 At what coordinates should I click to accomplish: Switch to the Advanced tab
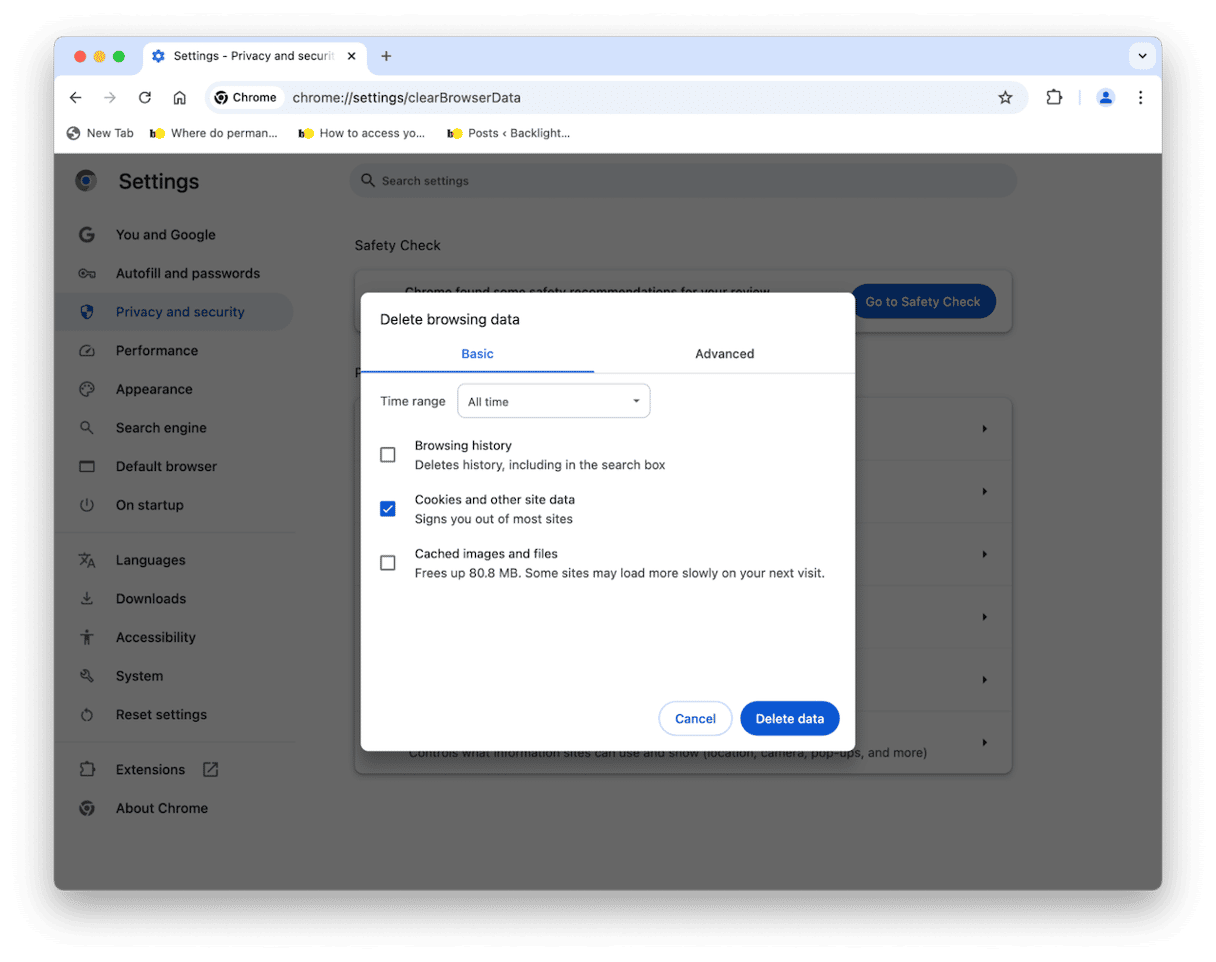(x=724, y=354)
